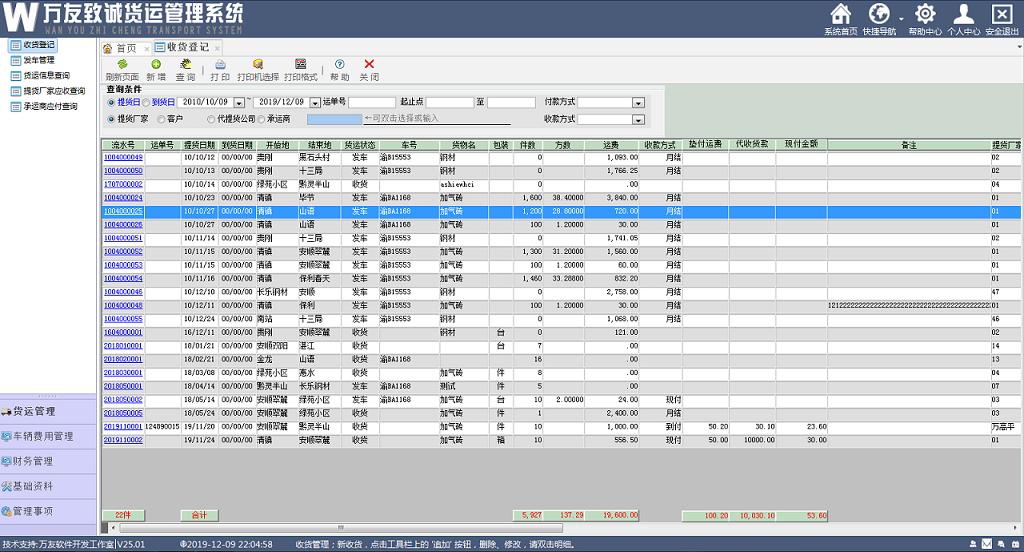Open record link 1004000025

coord(123,211)
